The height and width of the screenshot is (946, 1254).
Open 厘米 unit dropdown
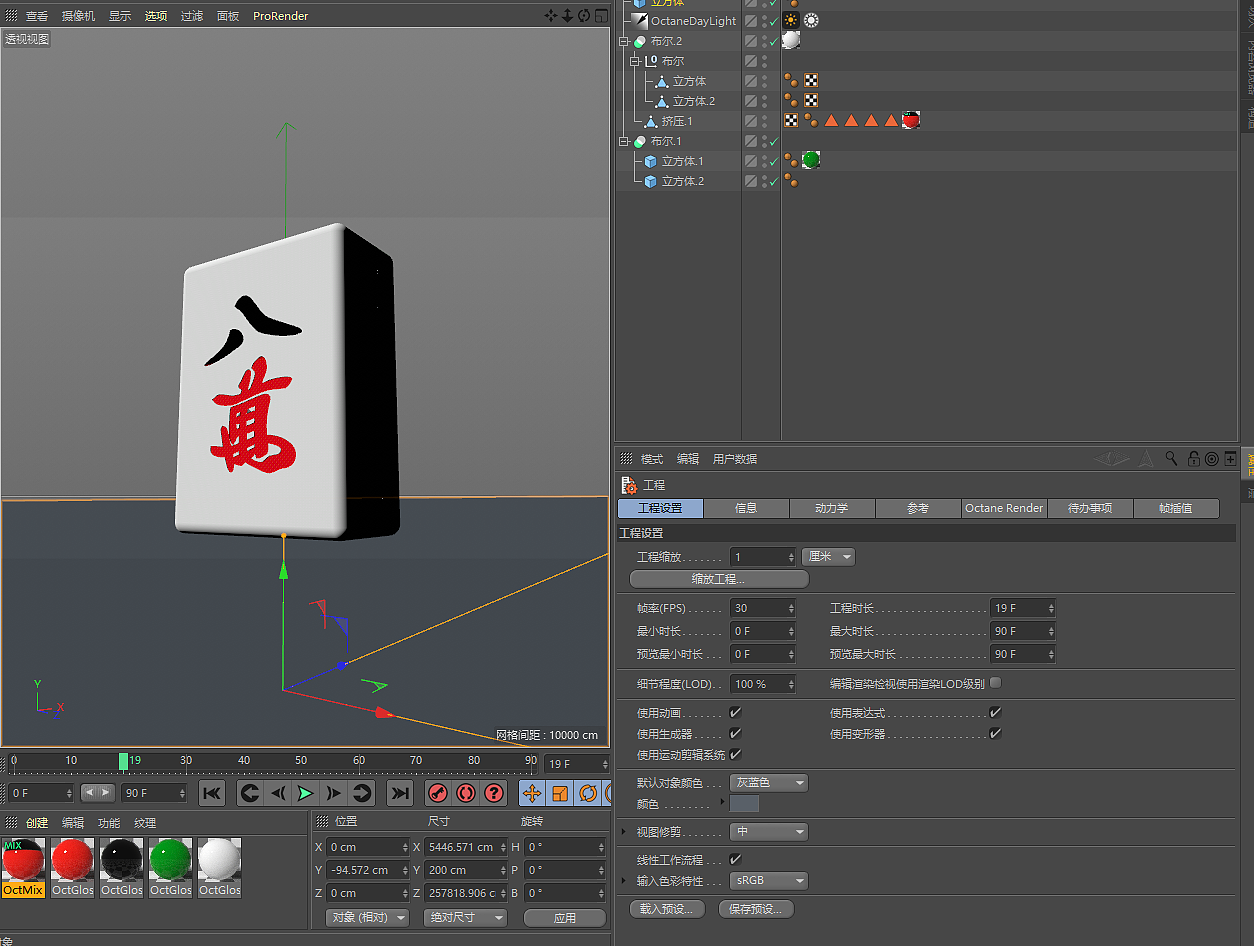point(828,557)
